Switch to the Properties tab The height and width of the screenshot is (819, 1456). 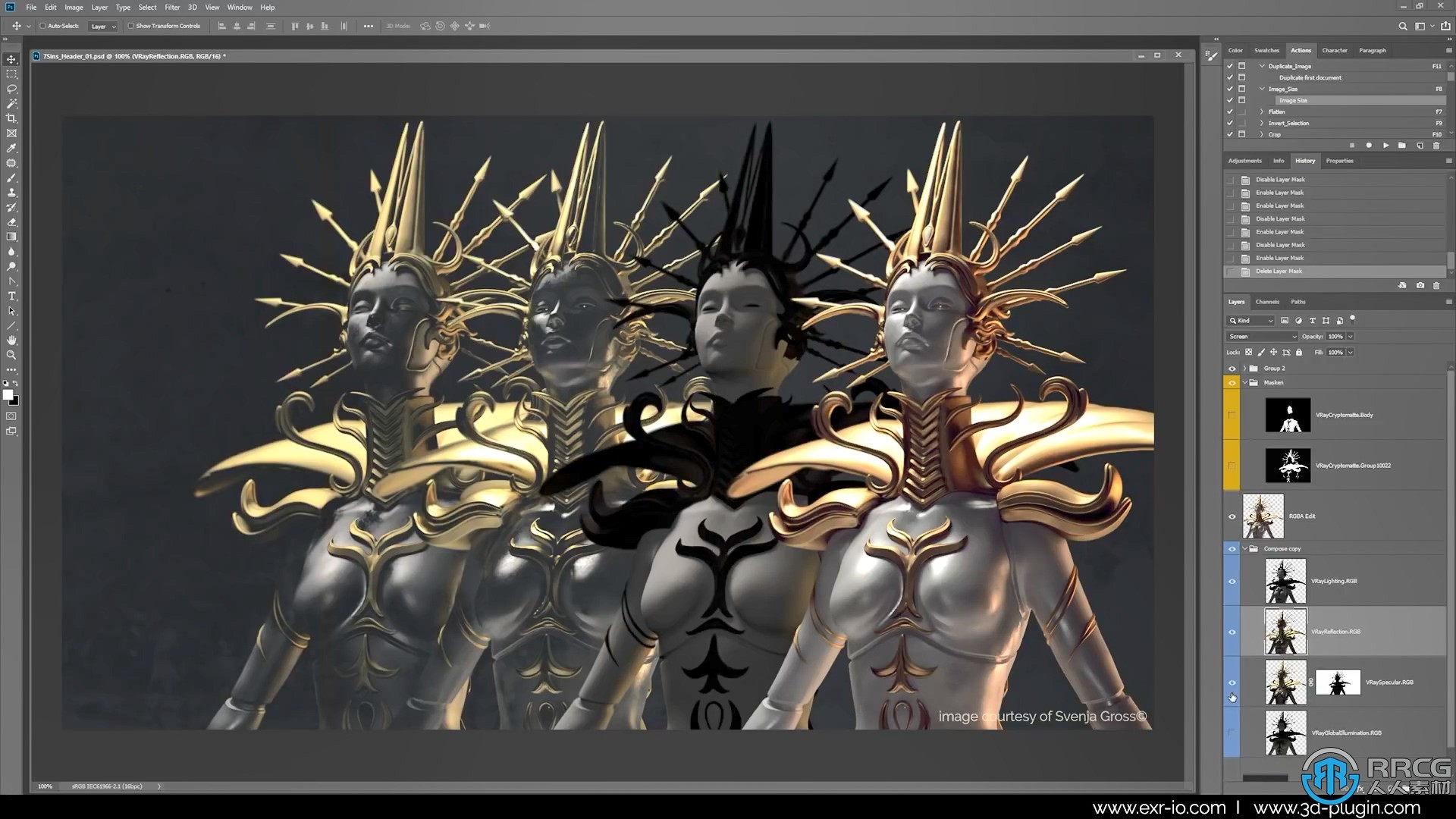coord(1339,160)
